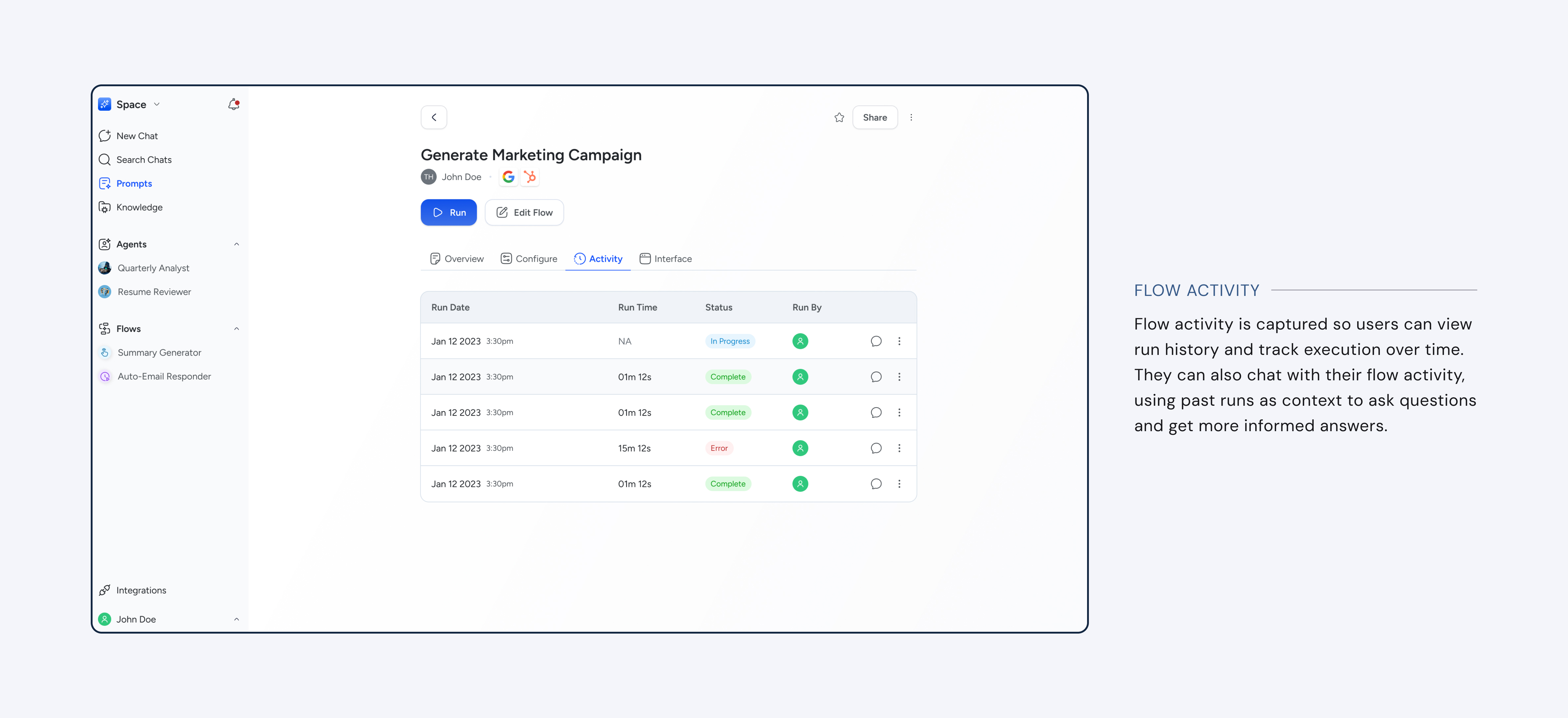Open the chat bubble on the Error run

point(876,448)
